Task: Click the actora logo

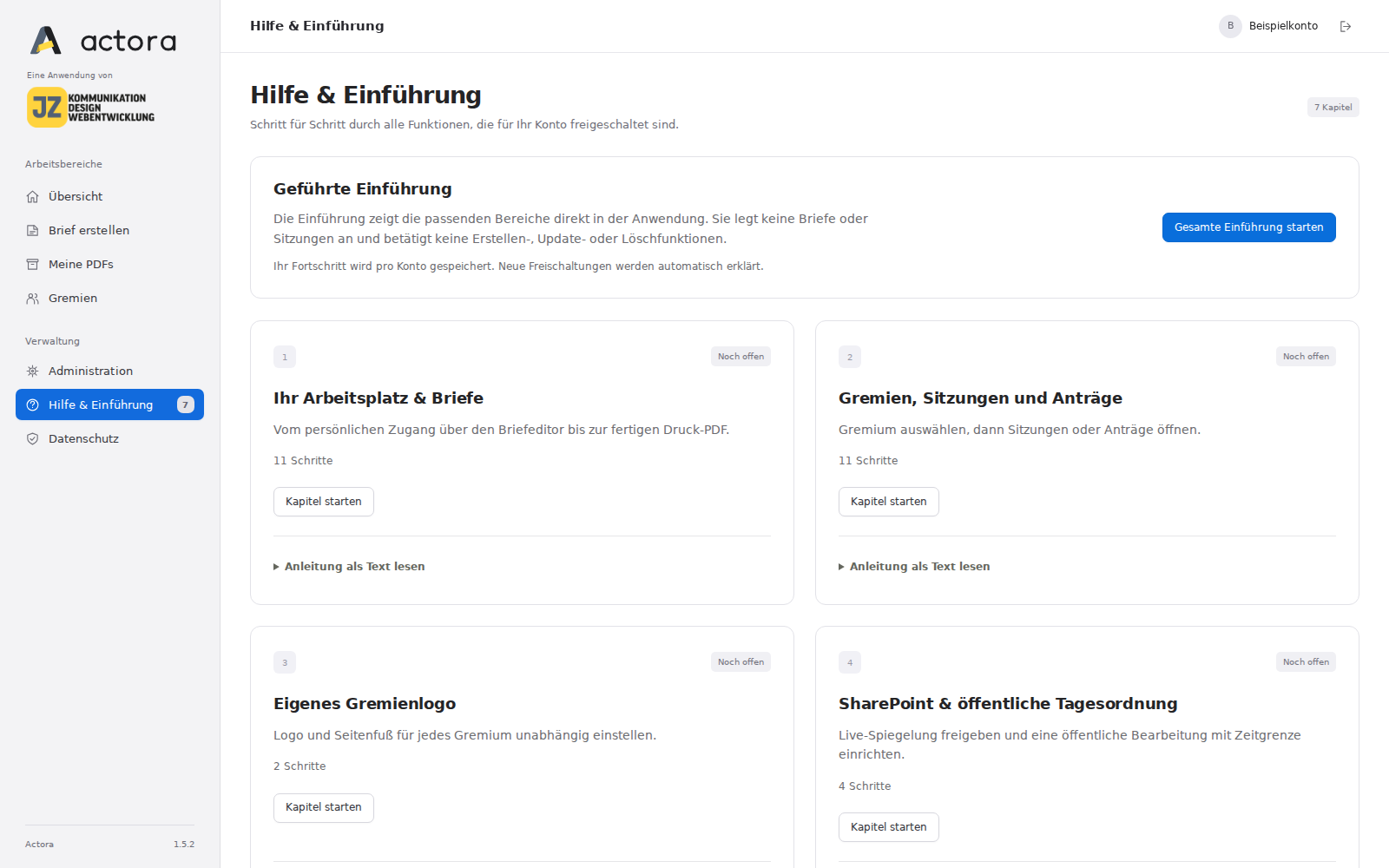Action: (x=103, y=40)
